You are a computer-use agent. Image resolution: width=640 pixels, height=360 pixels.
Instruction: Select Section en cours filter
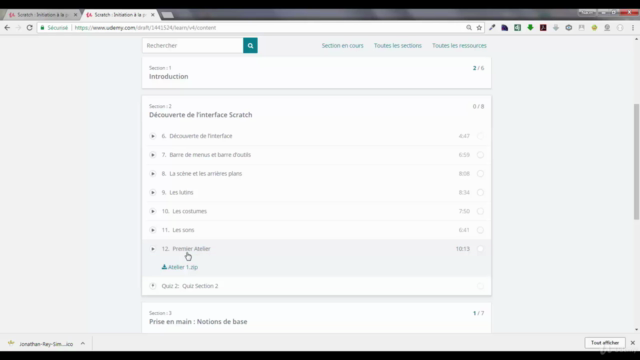click(x=342, y=45)
